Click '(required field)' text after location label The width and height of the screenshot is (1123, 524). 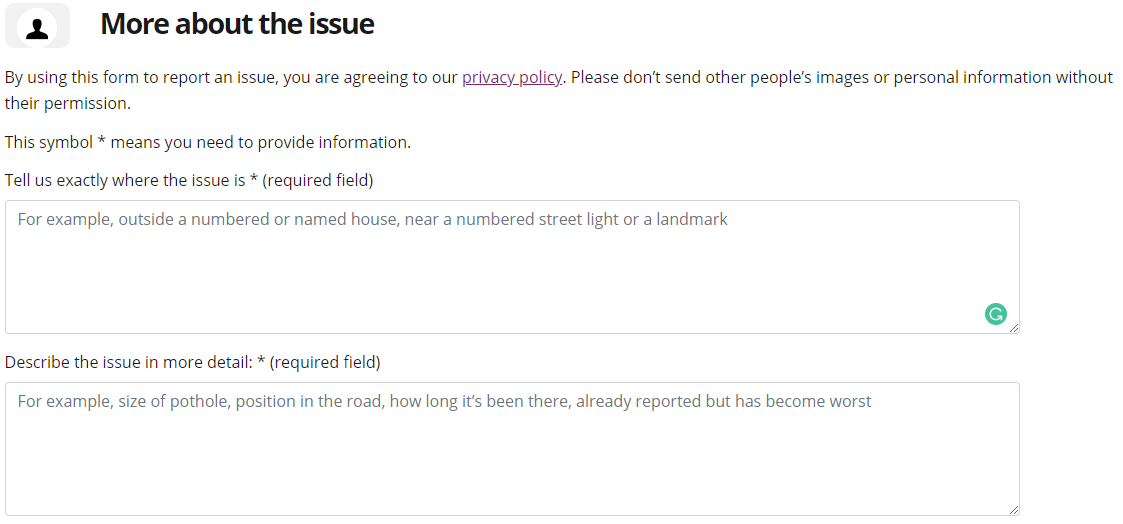click(x=318, y=180)
